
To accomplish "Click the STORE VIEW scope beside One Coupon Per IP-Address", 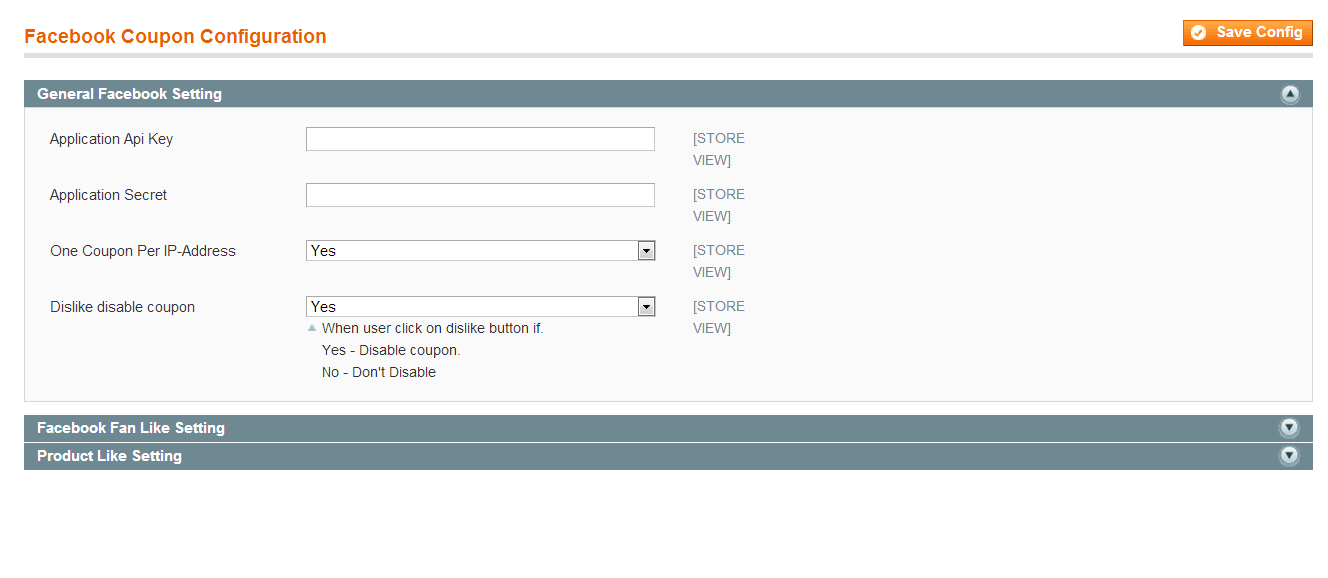I will point(719,261).
